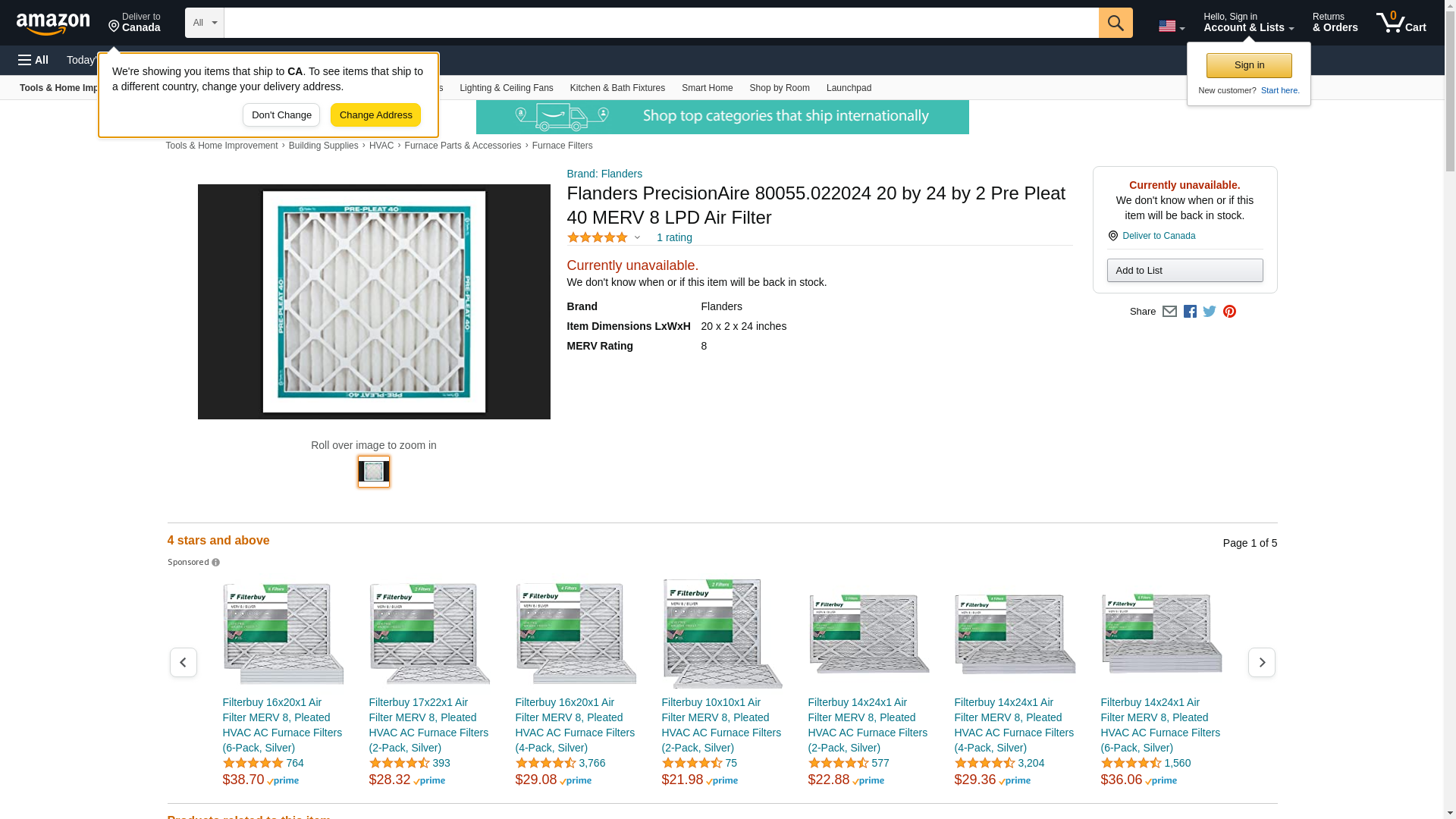
Task: Open Launchpad navigation item
Action: 849,88
